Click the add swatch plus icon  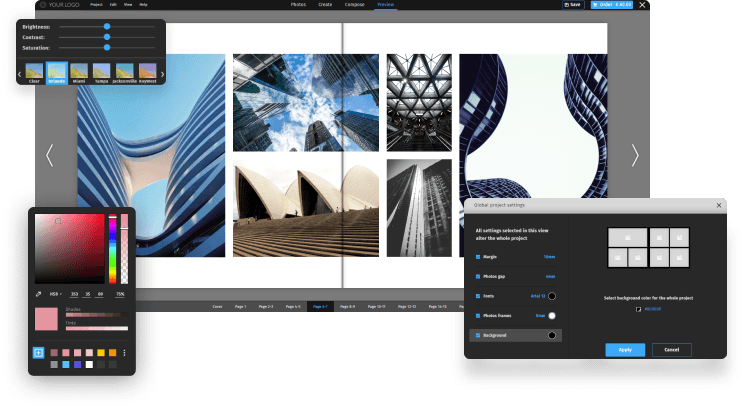(x=38, y=353)
